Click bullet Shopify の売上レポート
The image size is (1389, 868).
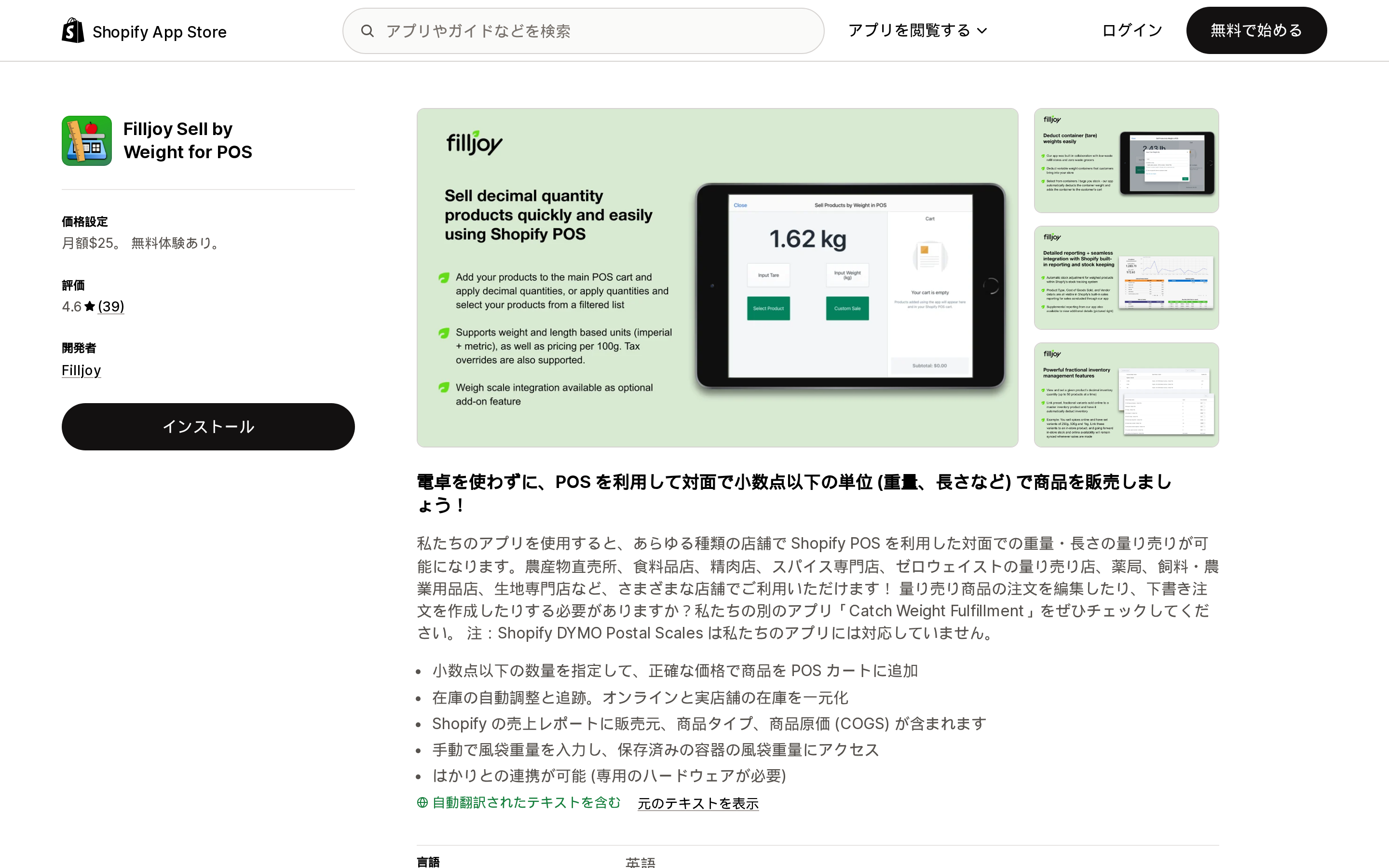point(709,723)
